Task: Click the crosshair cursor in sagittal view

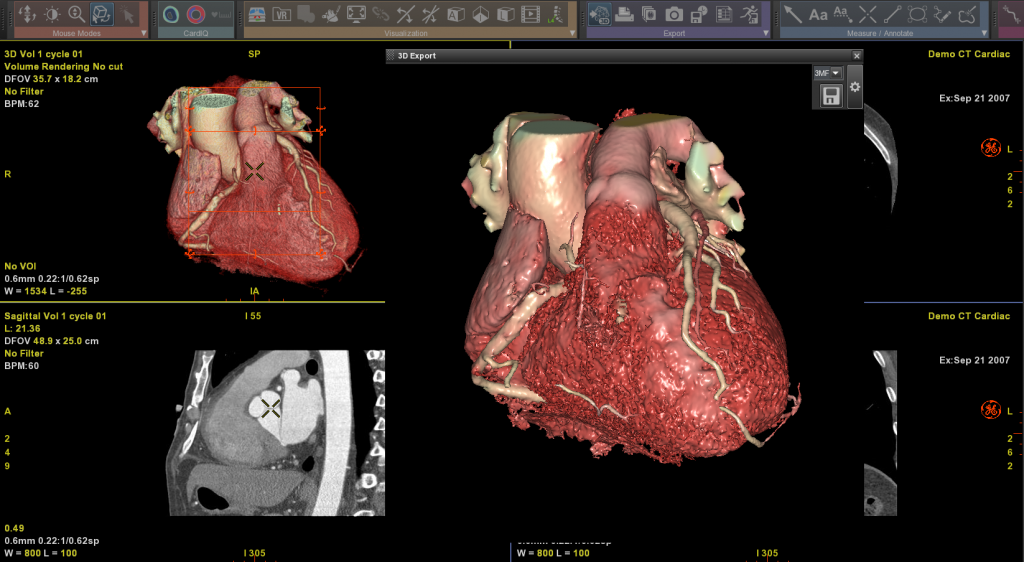Action: click(x=270, y=409)
